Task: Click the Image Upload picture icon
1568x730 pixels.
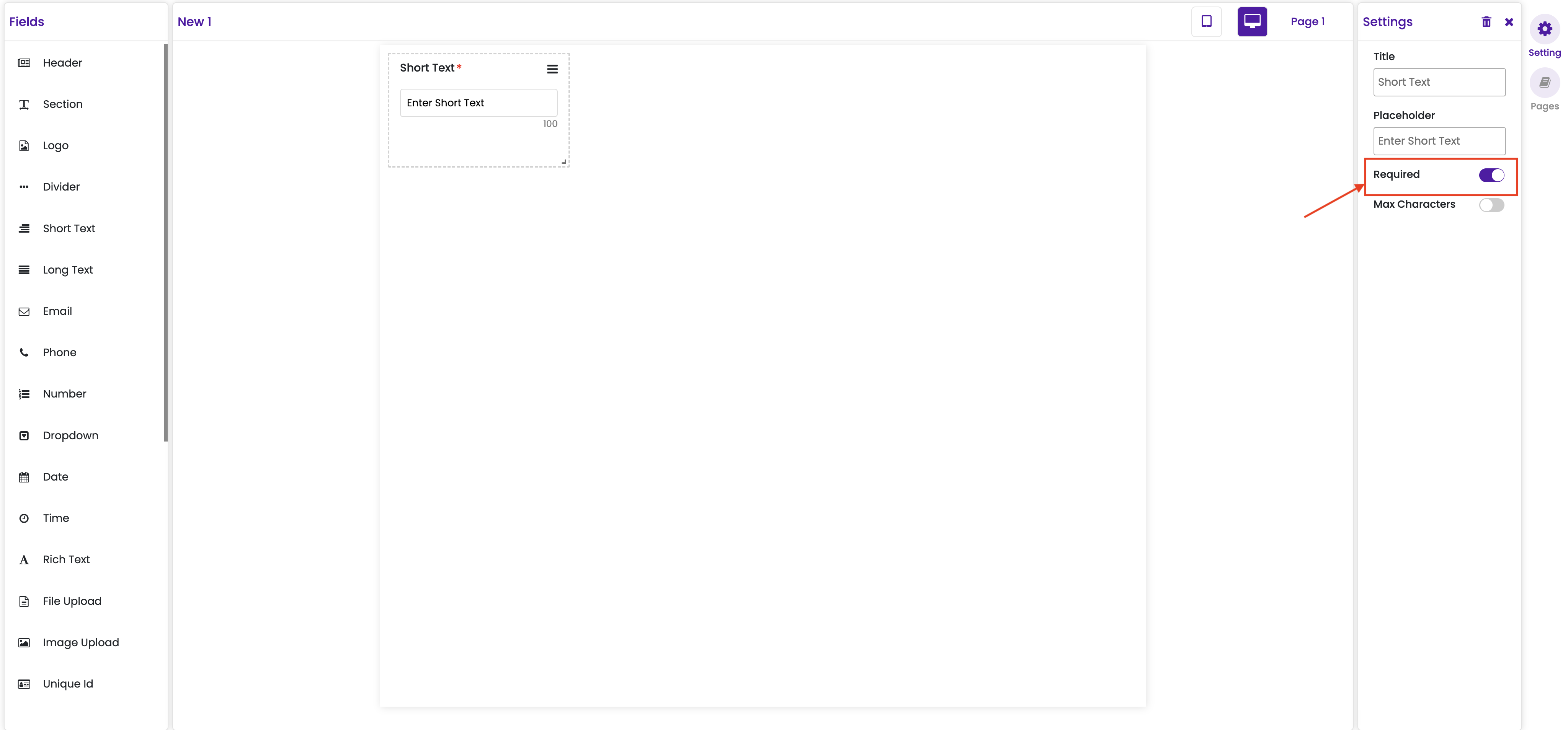Action: (x=24, y=642)
